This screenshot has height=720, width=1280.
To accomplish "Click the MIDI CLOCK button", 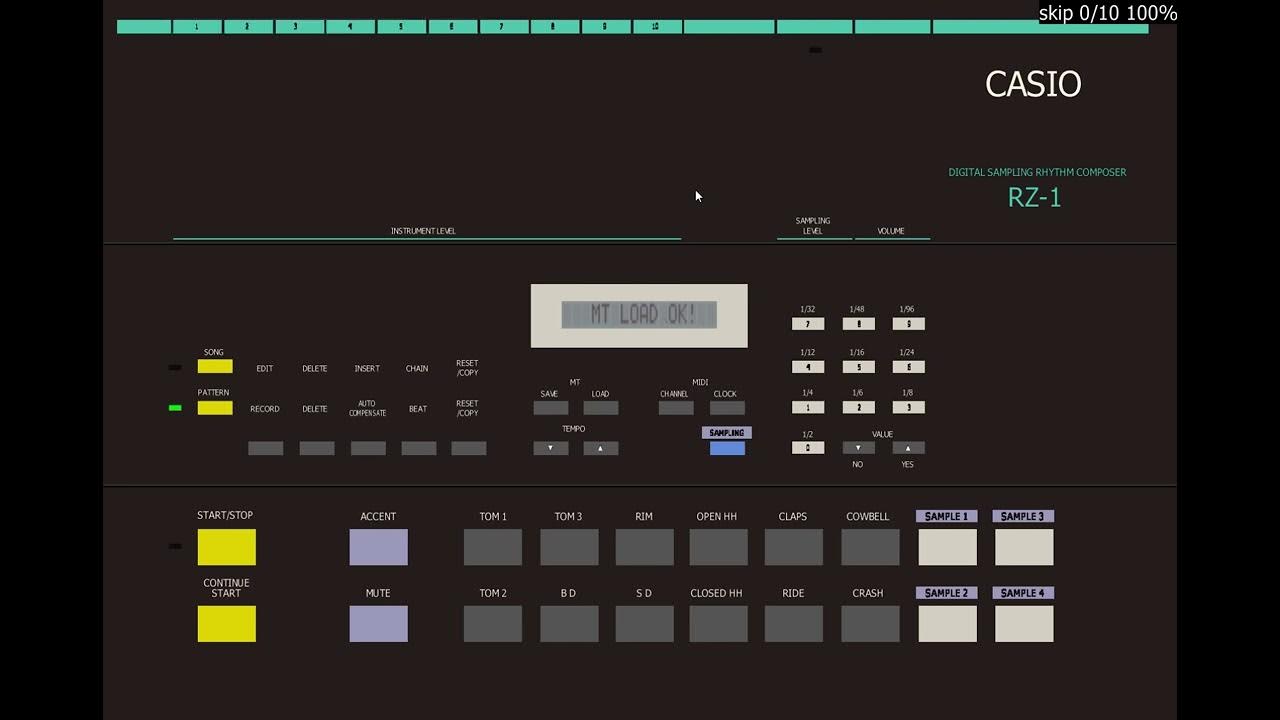I will 727,408.
